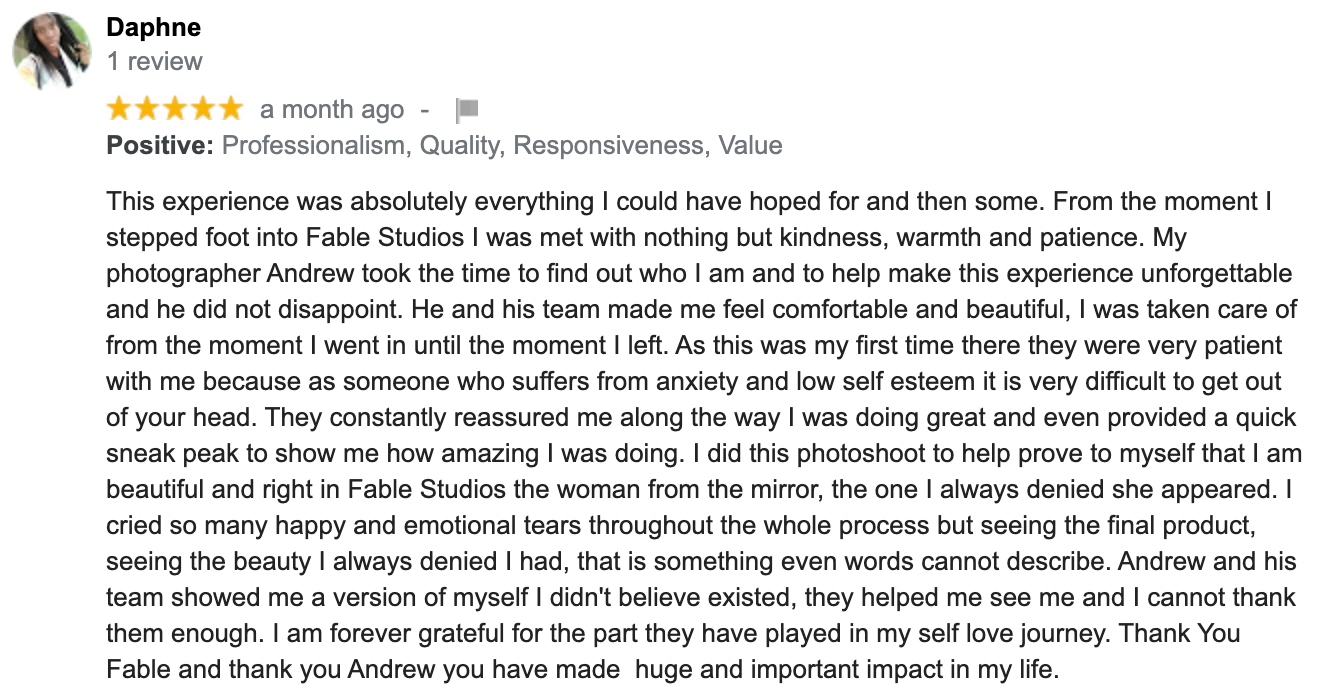This screenshot has width=1344, height=700.
Task: Click the dash separator beside the flag
Action: pyautogui.click(x=425, y=109)
